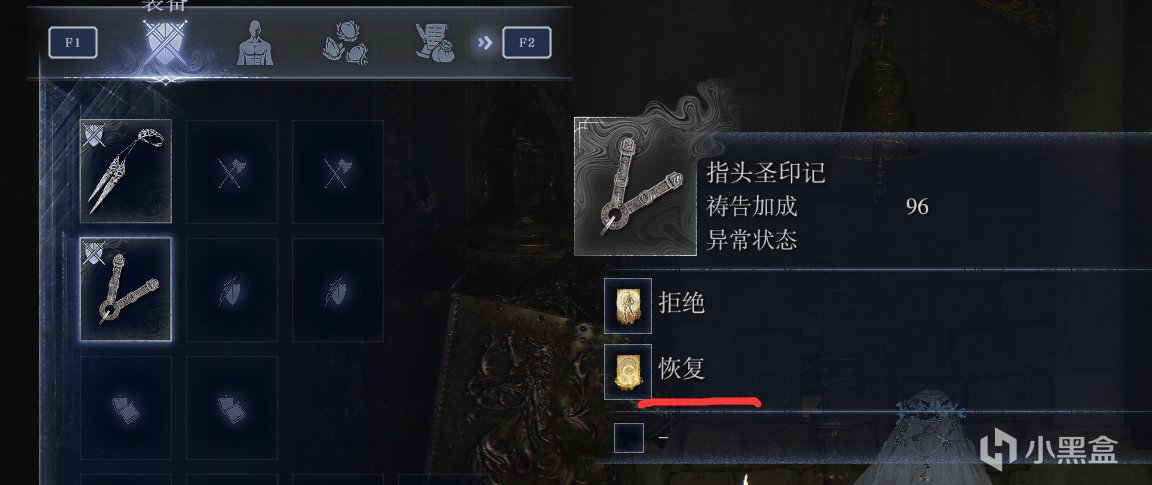Select the crossed swords equipment tab

[x=165, y=42]
